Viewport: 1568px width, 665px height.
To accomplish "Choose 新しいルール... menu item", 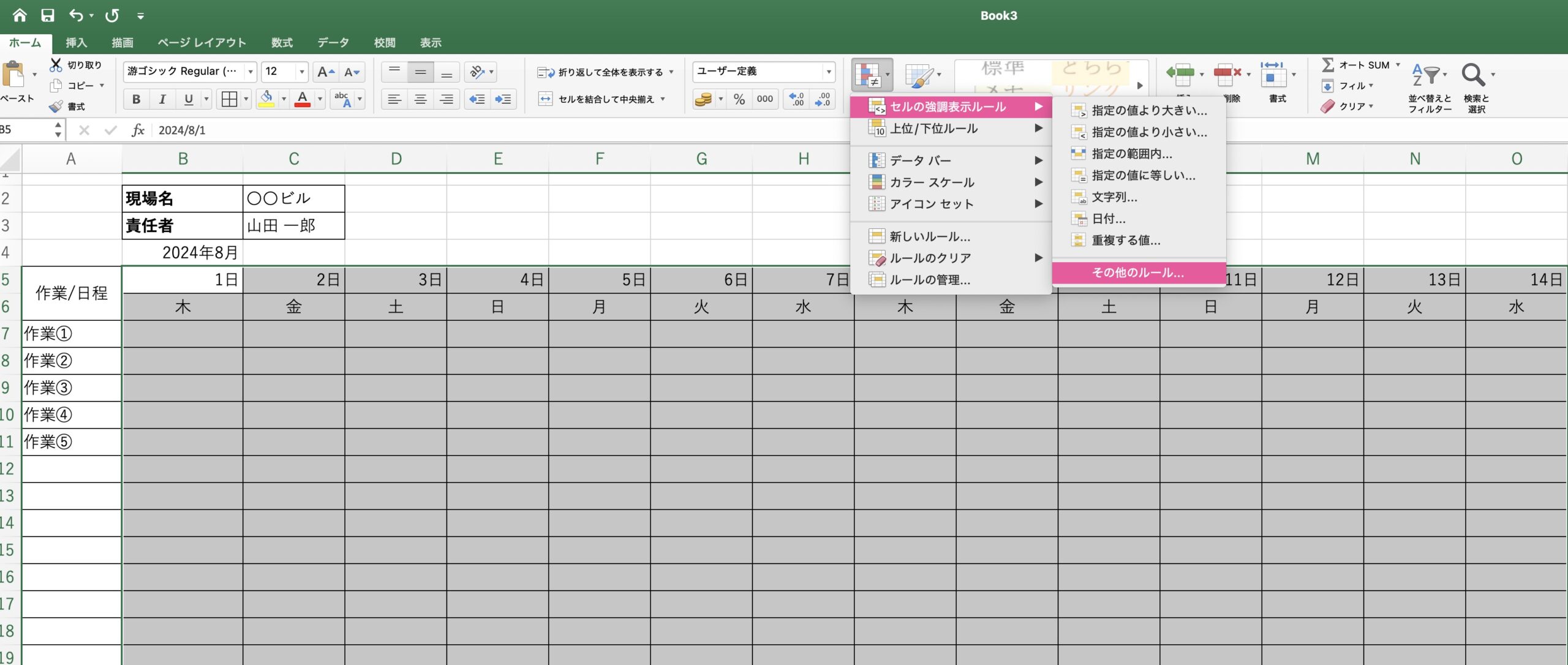I will click(x=951, y=237).
